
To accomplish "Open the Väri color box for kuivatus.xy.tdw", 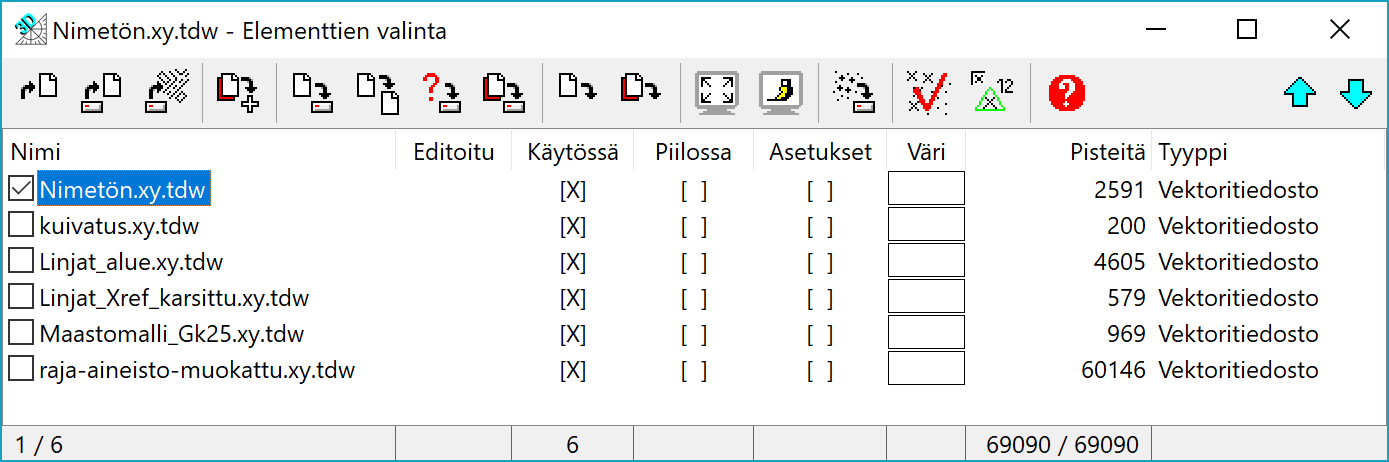I will 926,225.
